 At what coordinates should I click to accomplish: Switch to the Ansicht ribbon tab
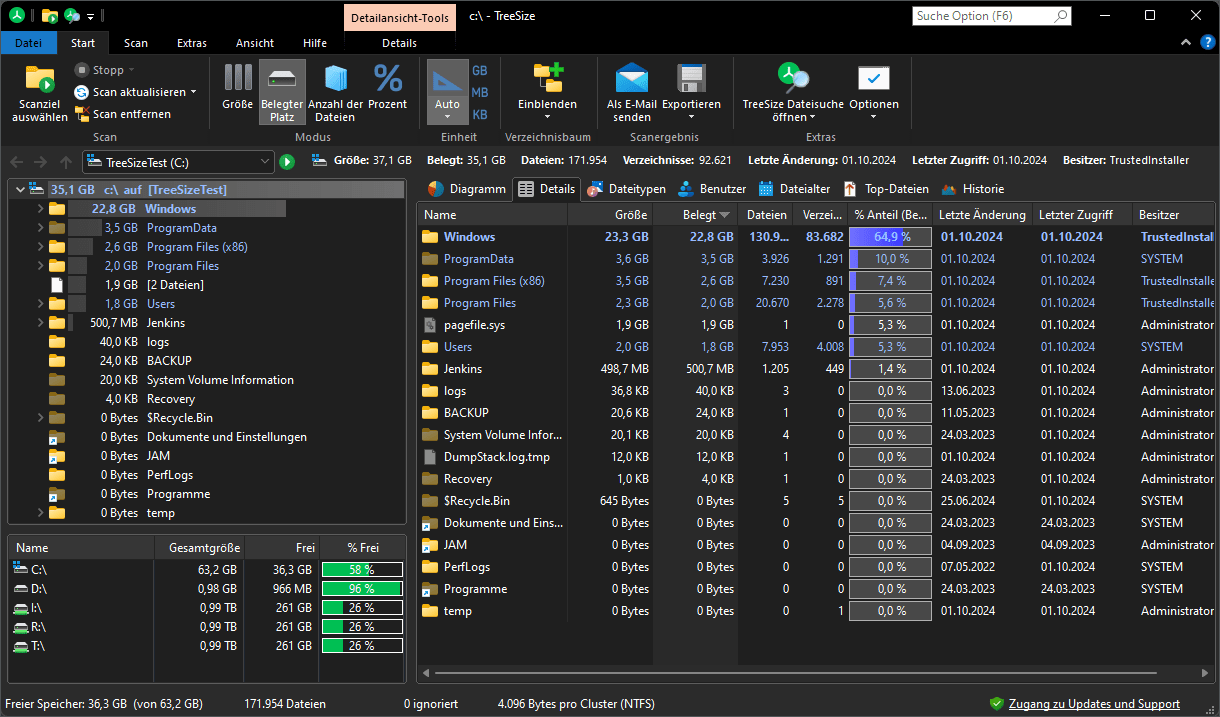255,43
